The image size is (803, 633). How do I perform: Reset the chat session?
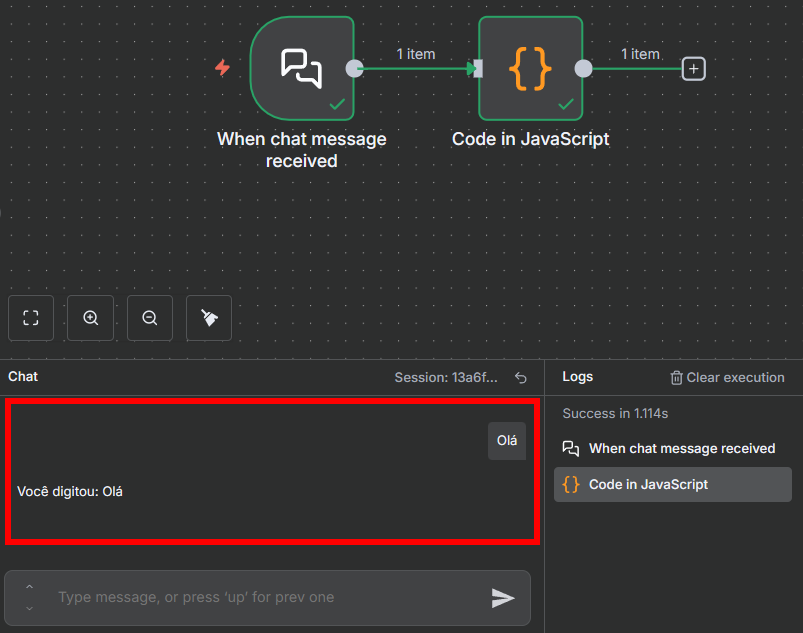pos(520,378)
